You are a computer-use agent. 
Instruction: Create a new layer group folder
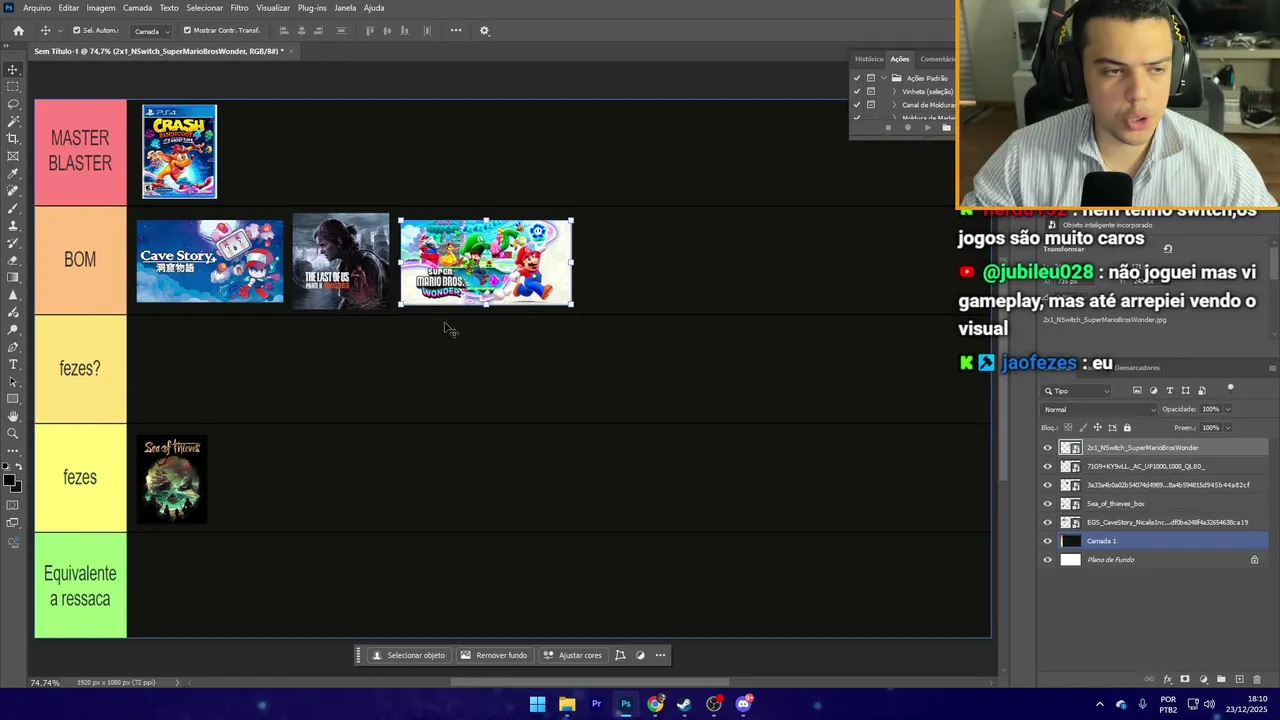click(1221, 680)
